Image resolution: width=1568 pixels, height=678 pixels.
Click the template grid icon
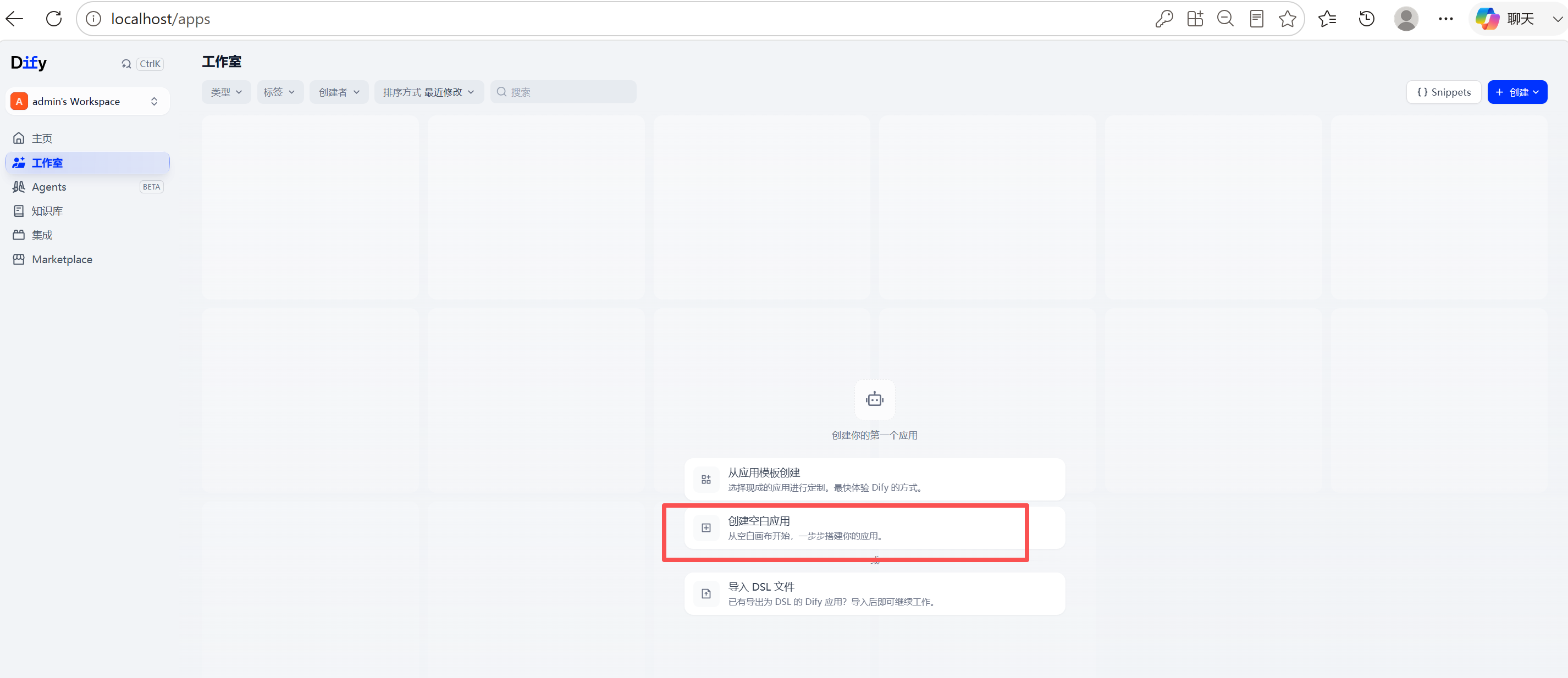(x=706, y=479)
